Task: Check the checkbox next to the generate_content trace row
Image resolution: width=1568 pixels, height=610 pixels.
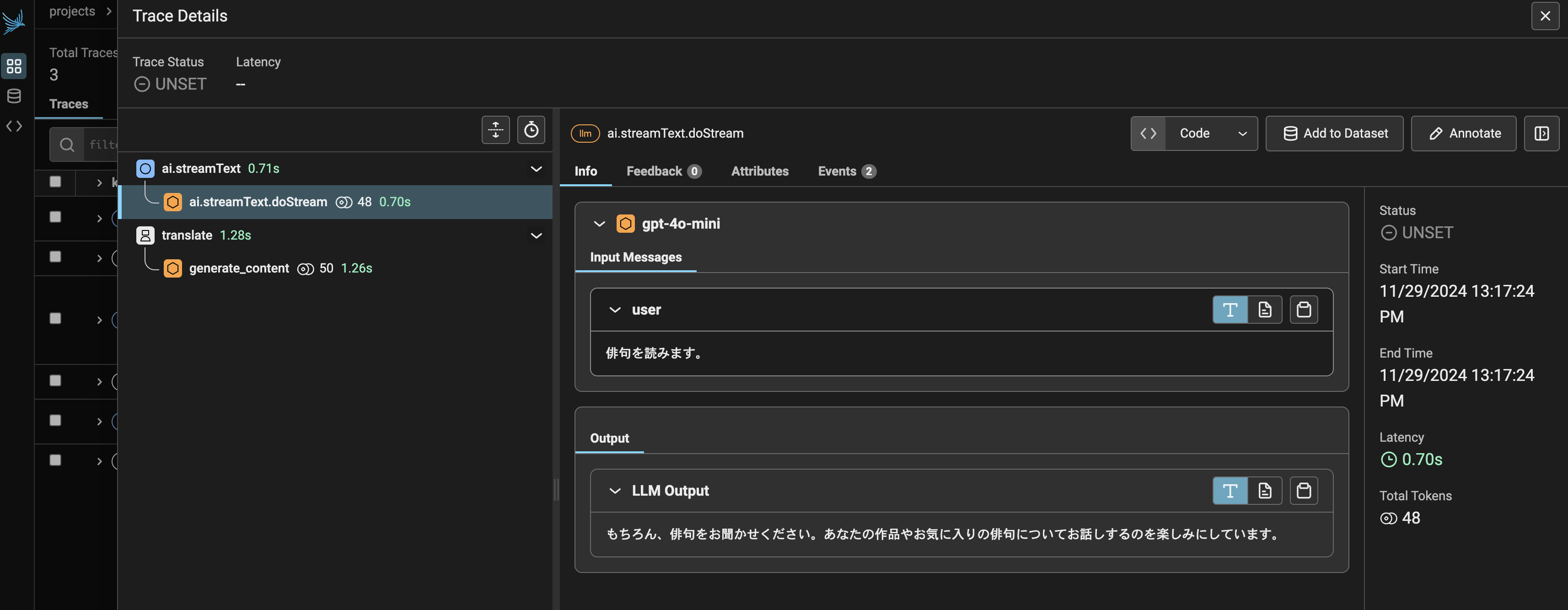Action: click(55, 257)
